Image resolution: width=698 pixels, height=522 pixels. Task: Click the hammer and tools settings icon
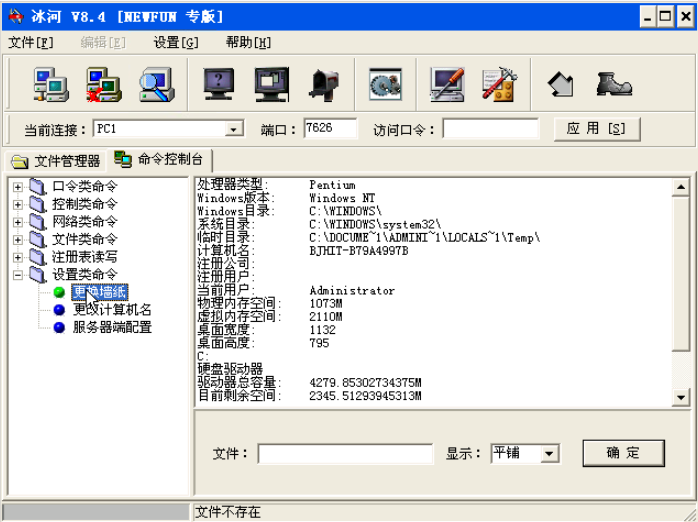[x=499, y=84]
